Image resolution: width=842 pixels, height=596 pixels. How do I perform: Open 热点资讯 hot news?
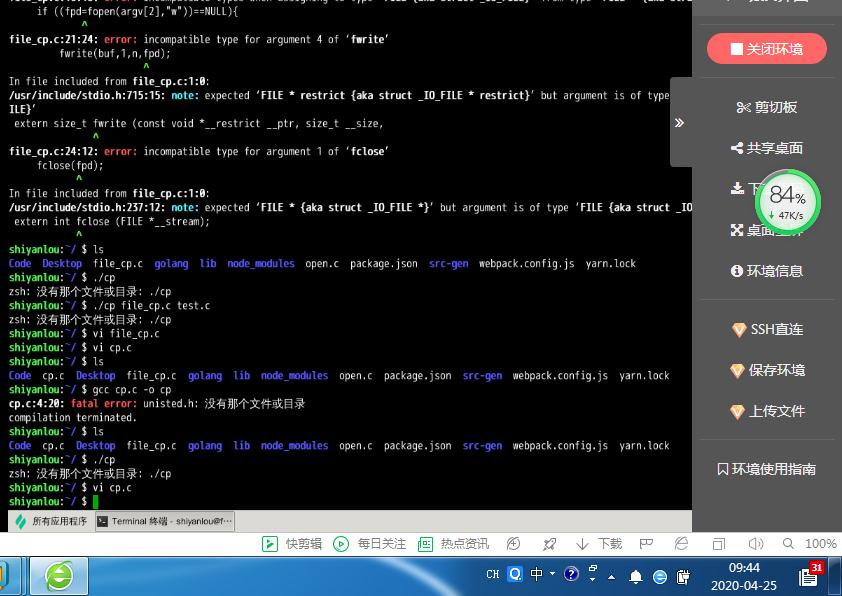pos(453,544)
